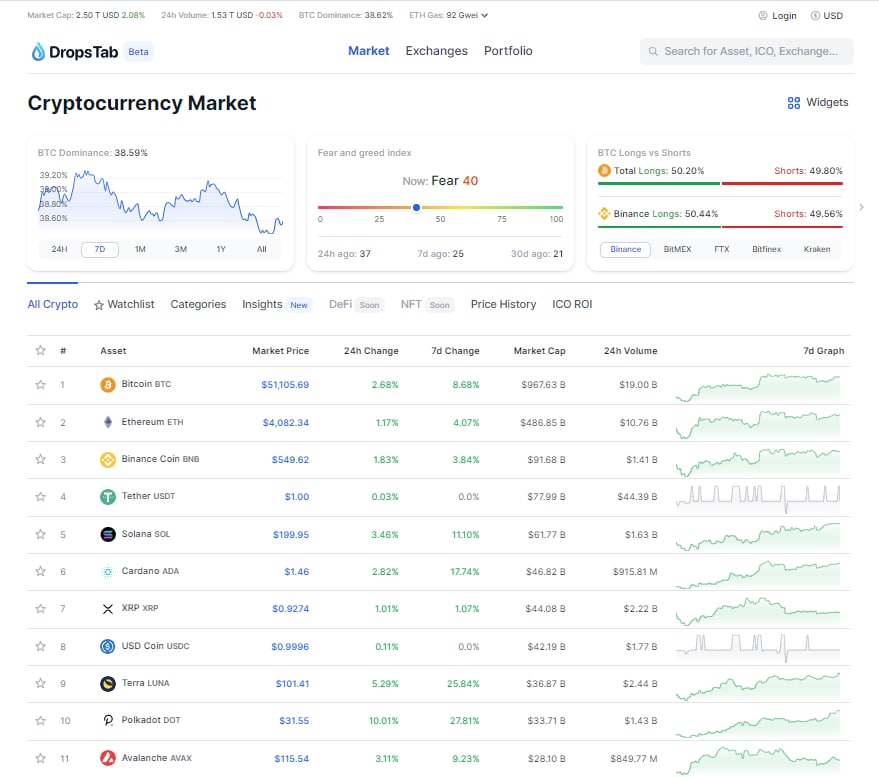879x777 pixels.
Task: Select the BitMEX exchange button
Action: point(677,249)
